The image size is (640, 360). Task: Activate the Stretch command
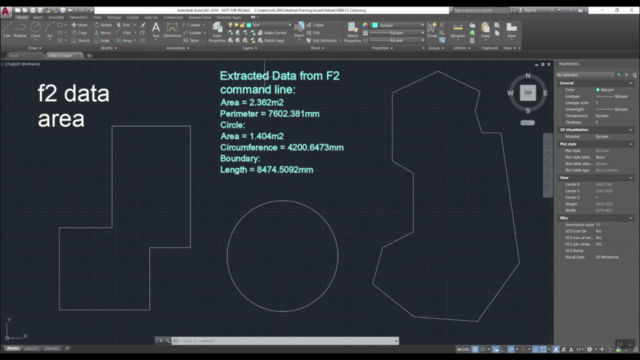click(x=80, y=40)
